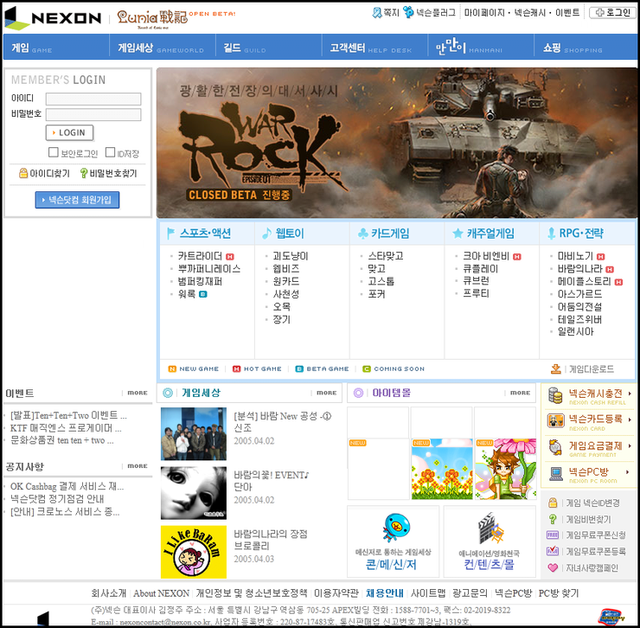Click the 아이디 input field
640x628 pixels.
coord(93,98)
